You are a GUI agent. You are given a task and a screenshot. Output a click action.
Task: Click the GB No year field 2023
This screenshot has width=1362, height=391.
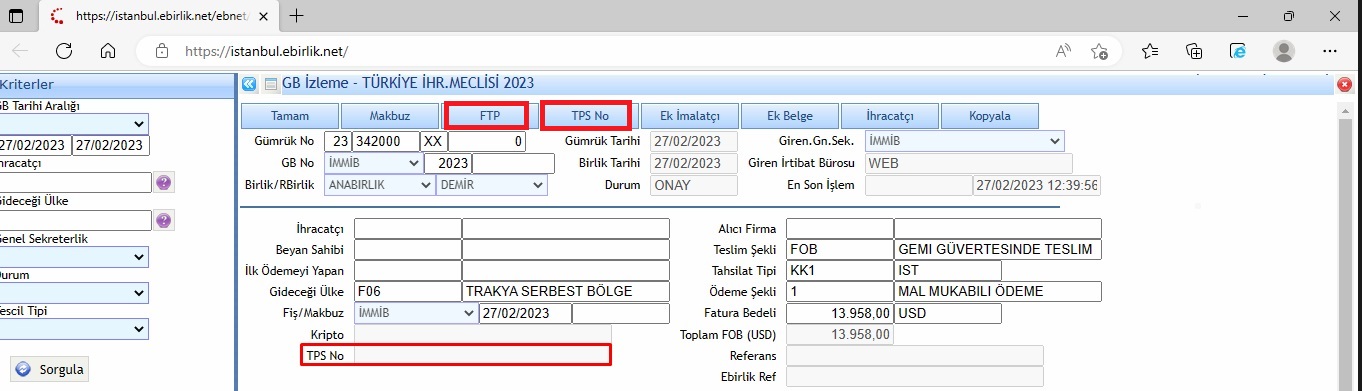pos(447,163)
